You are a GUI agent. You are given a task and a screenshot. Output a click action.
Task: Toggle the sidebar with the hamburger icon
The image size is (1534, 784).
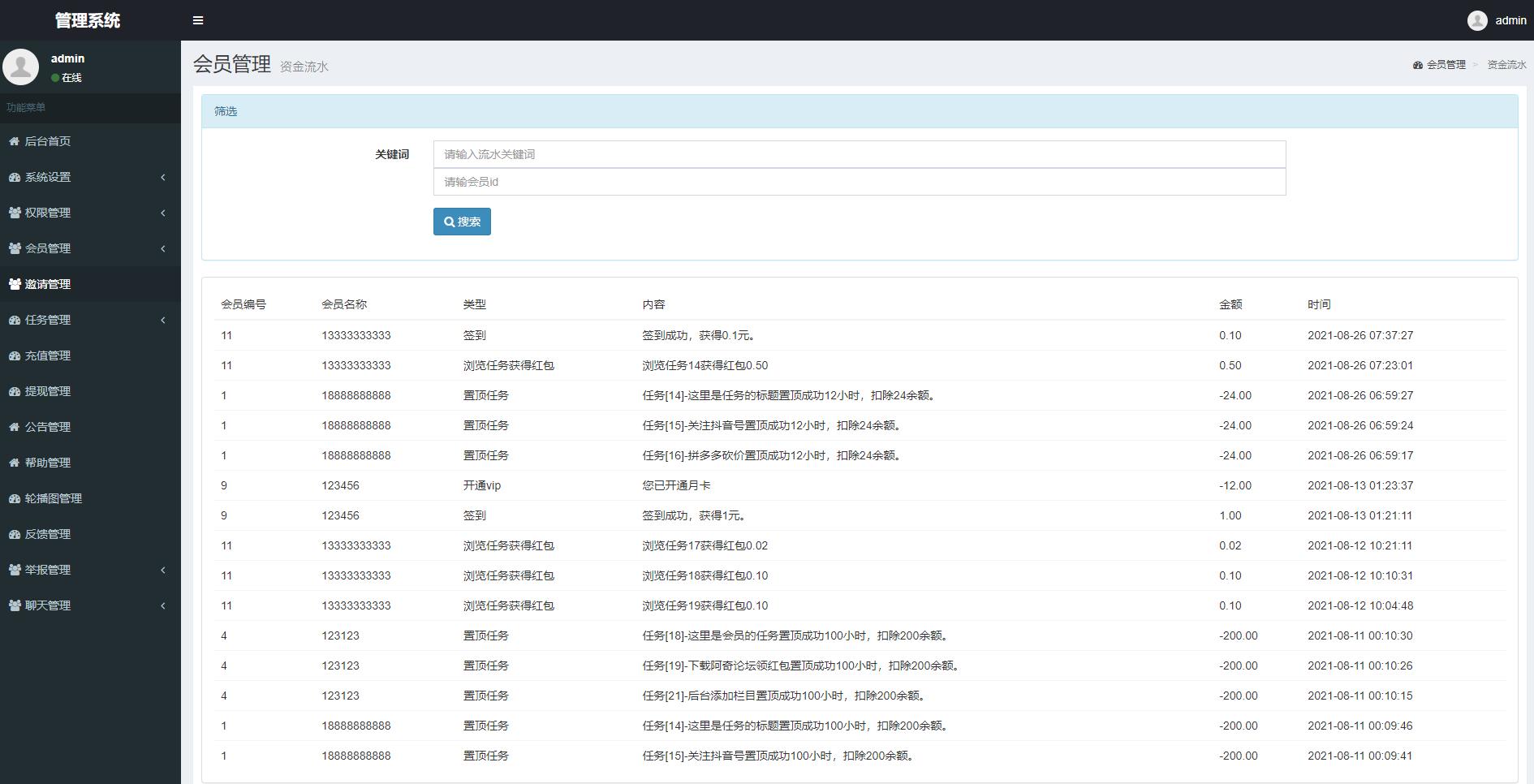198,20
